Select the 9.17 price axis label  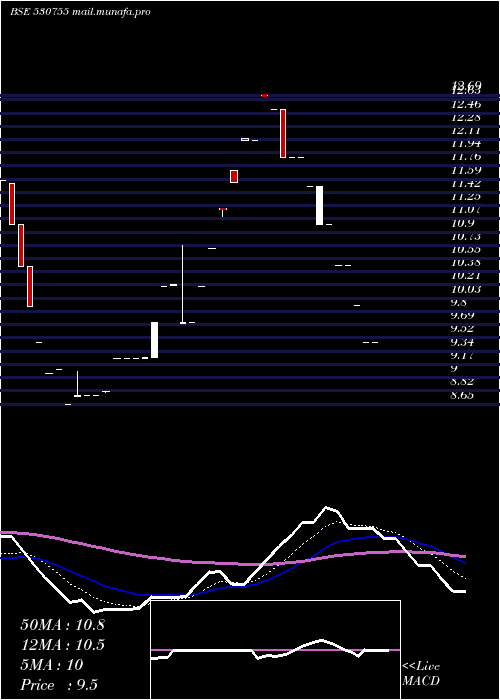(464, 356)
